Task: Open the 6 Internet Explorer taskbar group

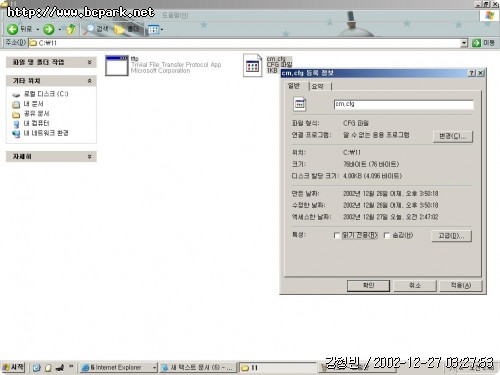Action: click(119, 368)
